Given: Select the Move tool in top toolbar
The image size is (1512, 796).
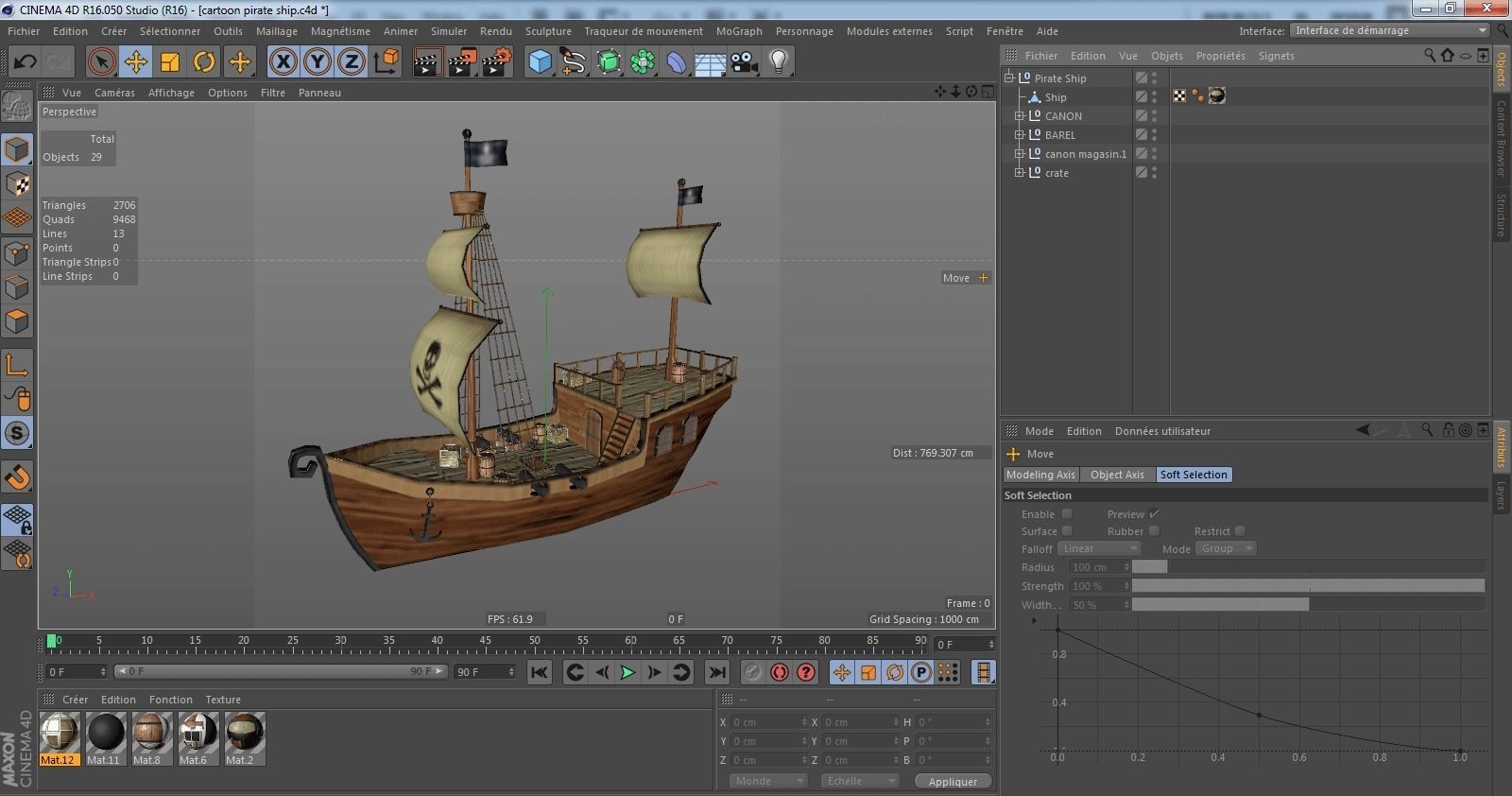Looking at the screenshot, I should point(135,62).
